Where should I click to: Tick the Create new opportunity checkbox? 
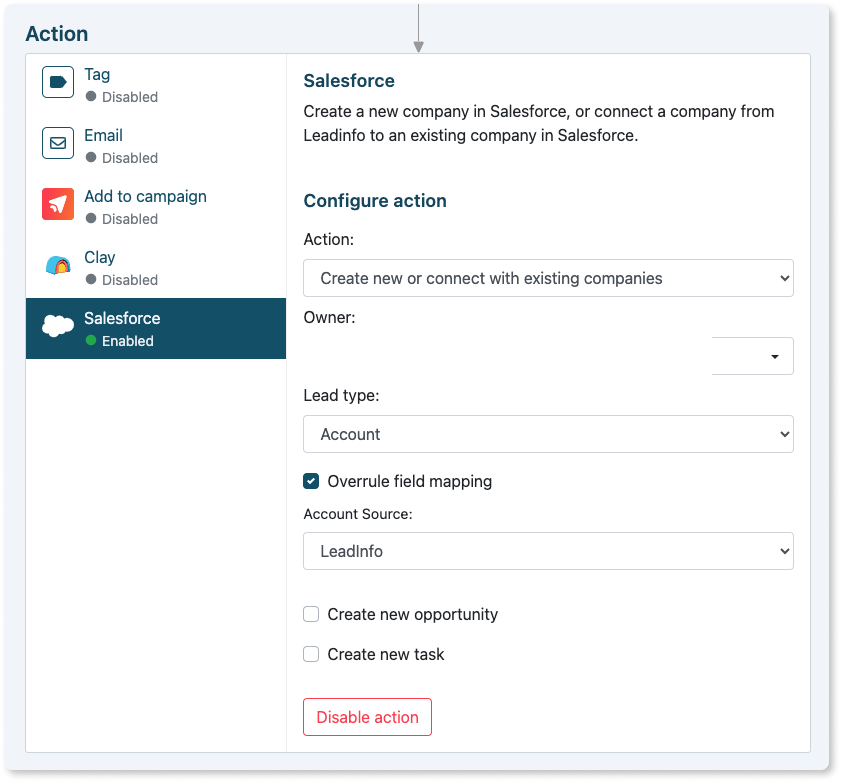[311, 614]
